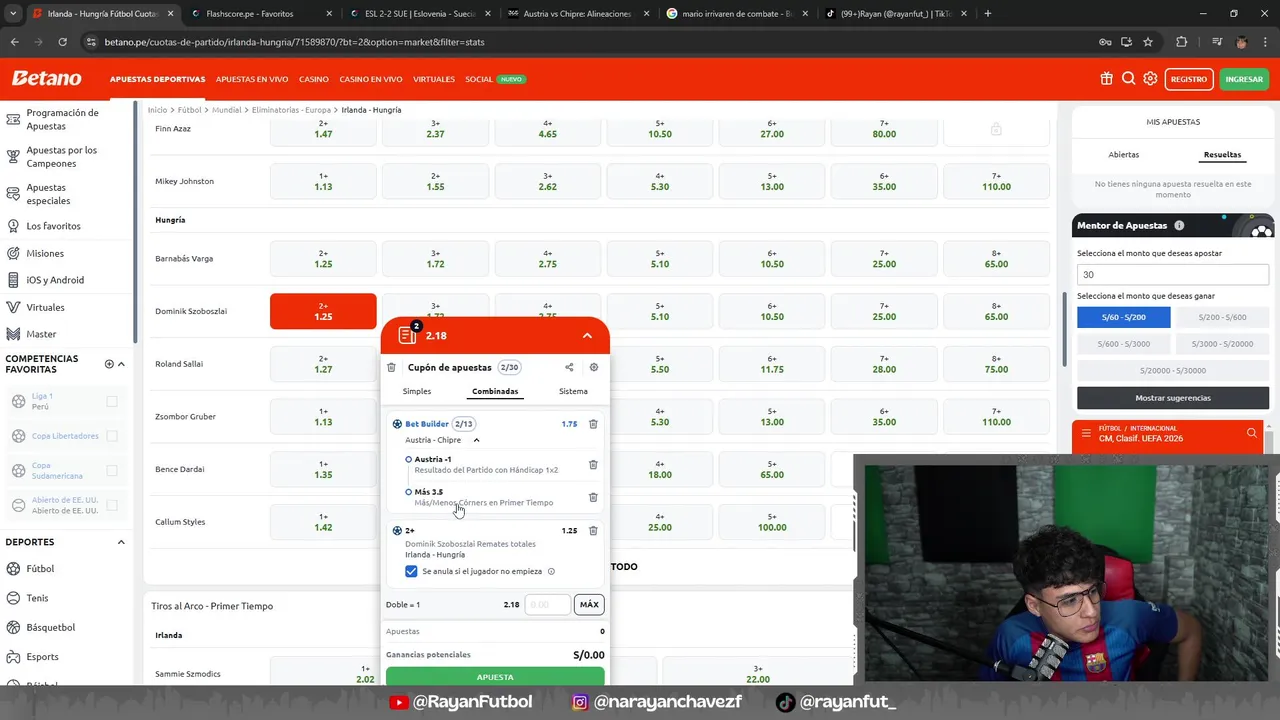The height and width of the screenshot is (720, 1280).
Task: Click the Esports sport icon in sidebar
Action: point(13,657)
